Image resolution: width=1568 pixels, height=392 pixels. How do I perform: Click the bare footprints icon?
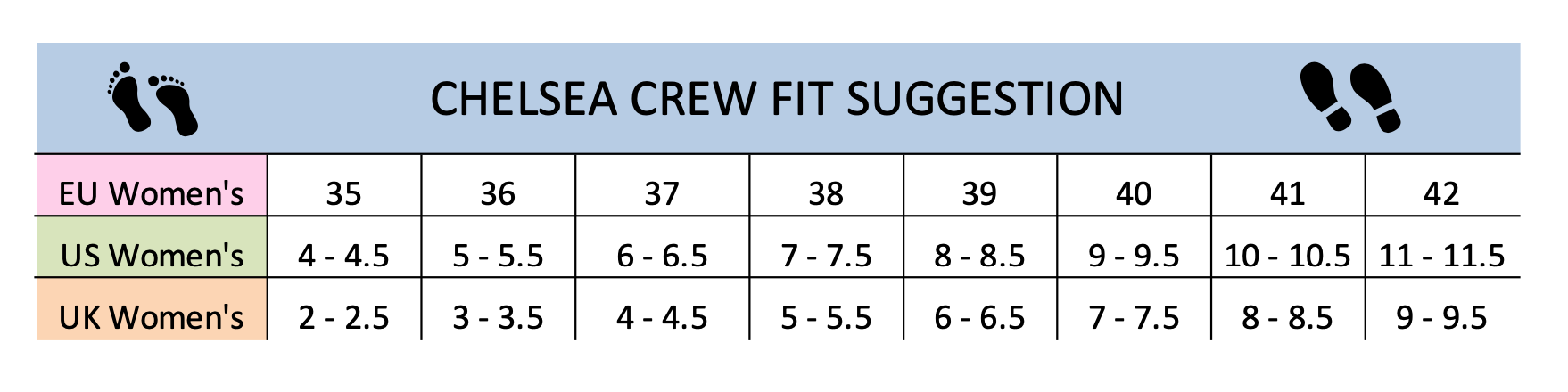tap(153, 99)
